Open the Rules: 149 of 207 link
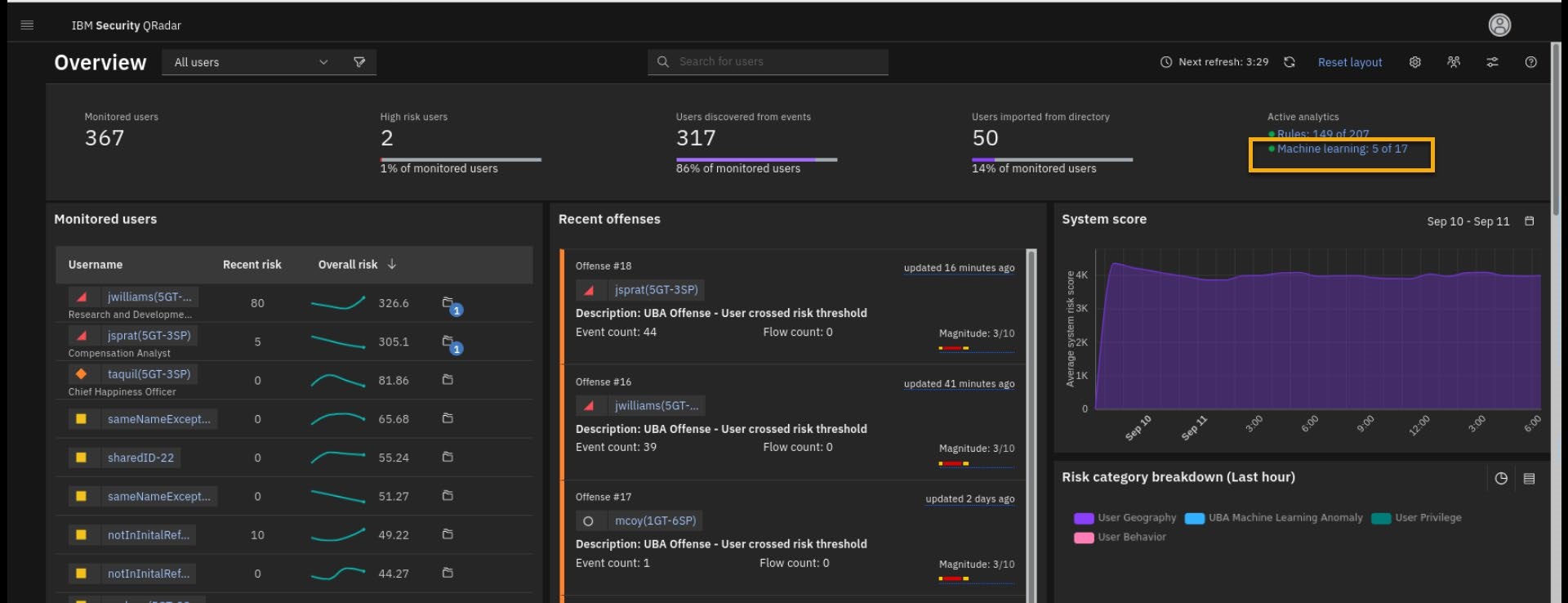This screenshot has width=1568, height=603. [x=1323, y=134]
